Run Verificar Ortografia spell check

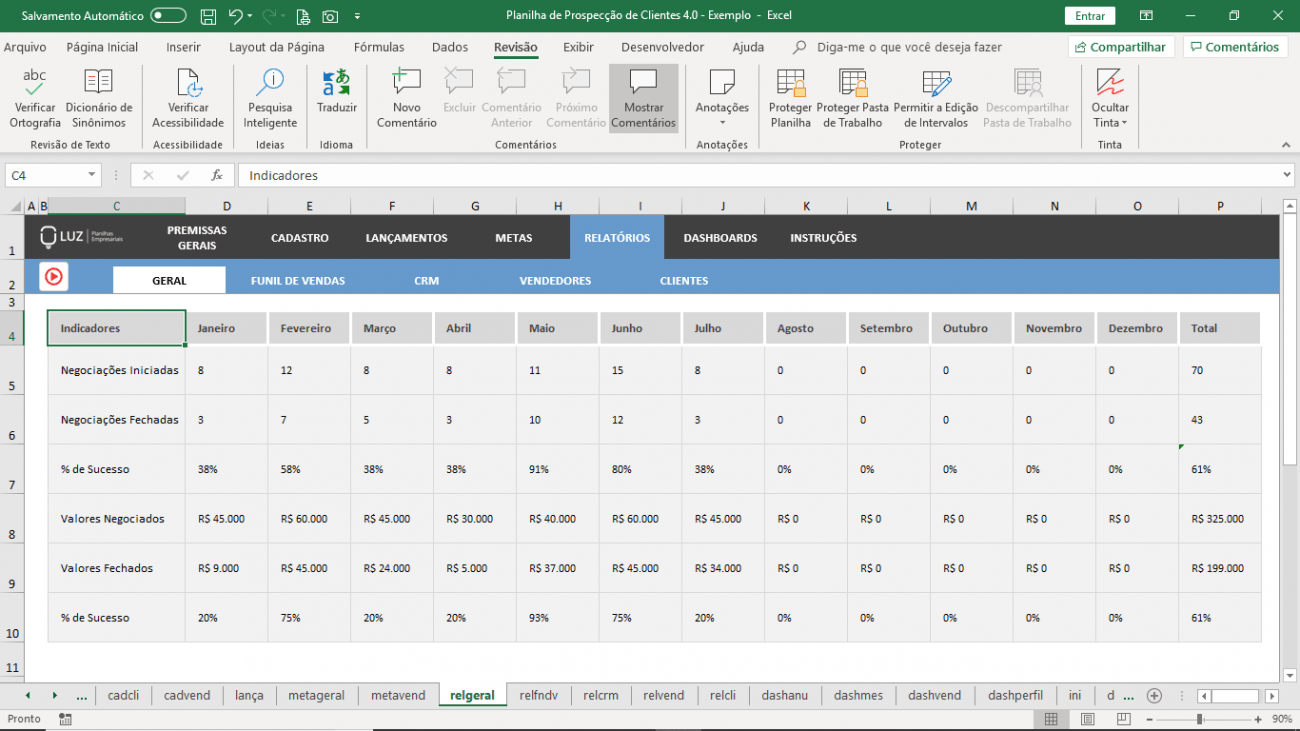click(x=34, y=98)
